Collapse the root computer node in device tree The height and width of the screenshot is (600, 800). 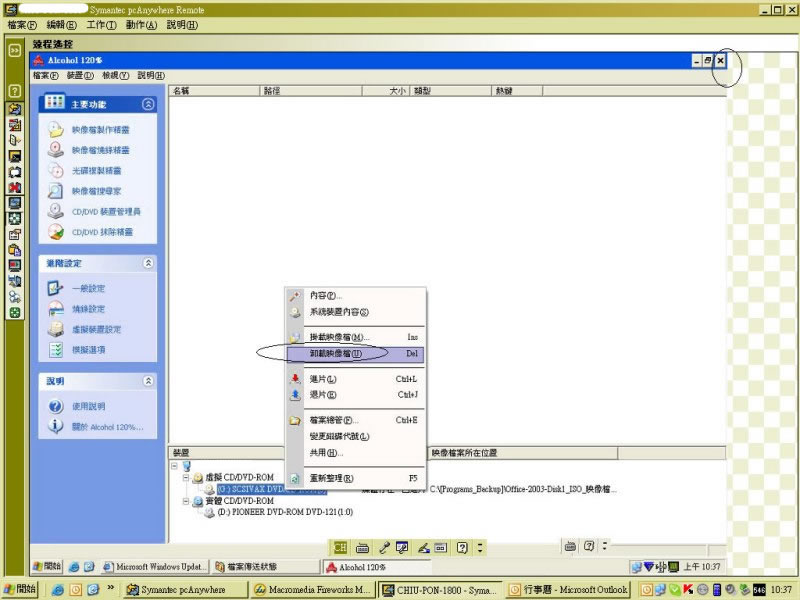coord(174,466)
